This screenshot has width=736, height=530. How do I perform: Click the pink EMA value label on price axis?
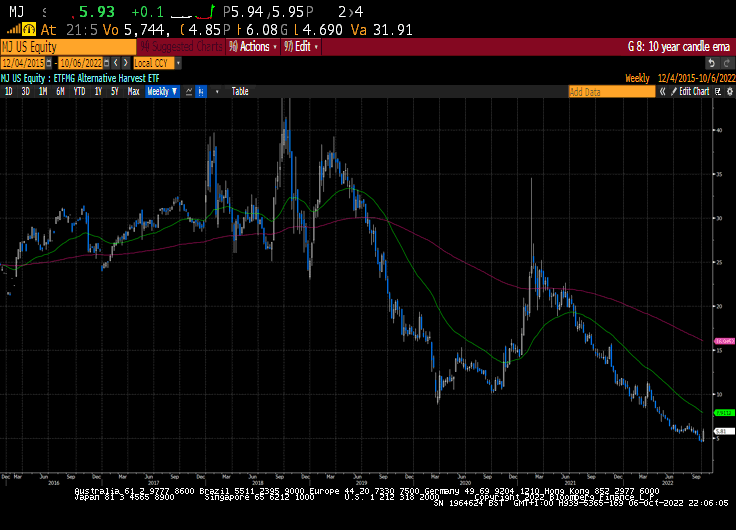(x=724, y=341)
